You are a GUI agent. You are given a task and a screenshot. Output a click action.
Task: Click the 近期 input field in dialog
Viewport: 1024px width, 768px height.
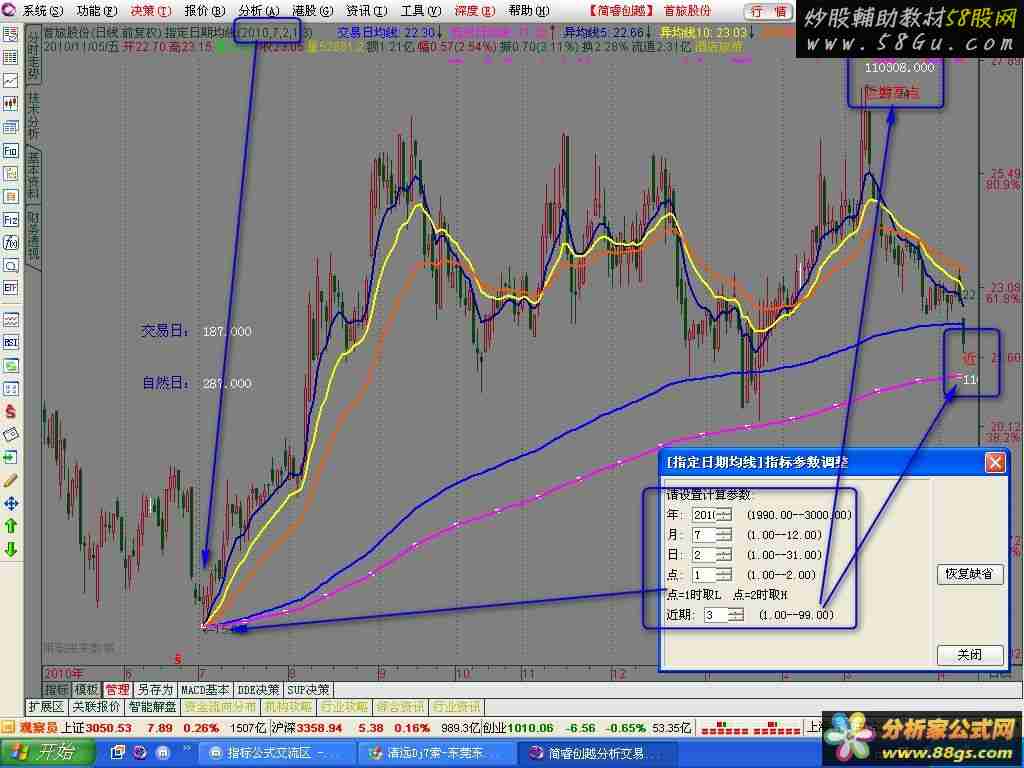point(716,615)
